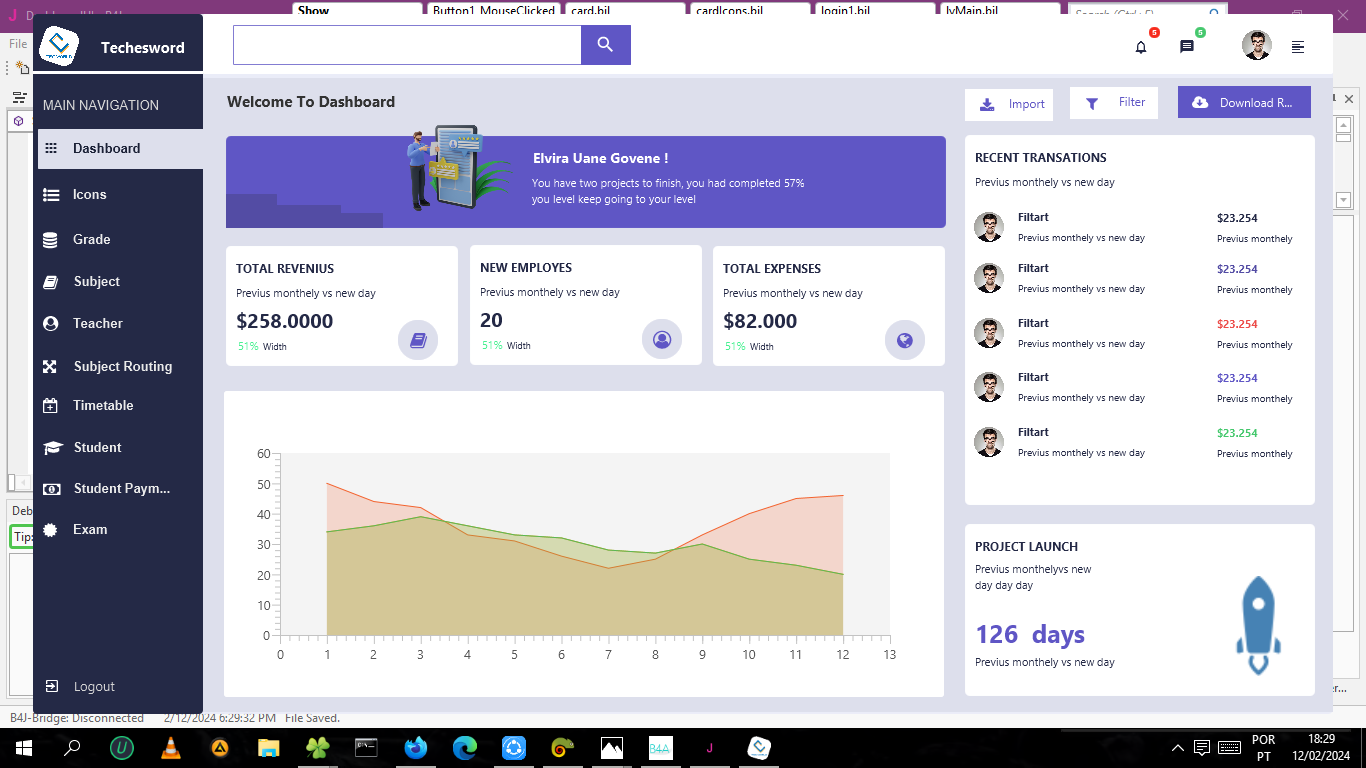
Task: Open Student Paym... in sidebar
Action: pyautogui.click(x=120, y=489)
